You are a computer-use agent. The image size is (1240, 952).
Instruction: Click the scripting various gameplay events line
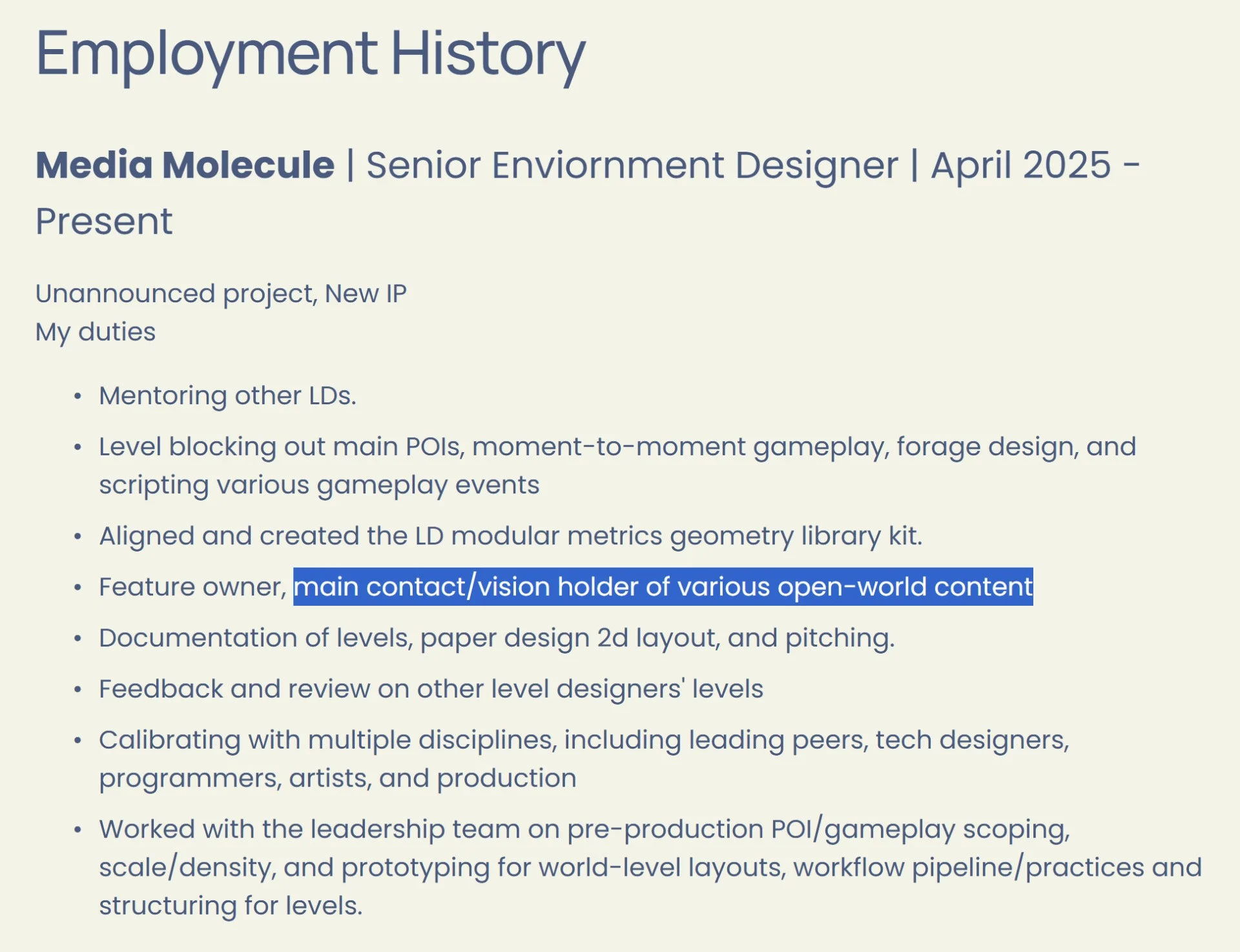click(319, 485)
